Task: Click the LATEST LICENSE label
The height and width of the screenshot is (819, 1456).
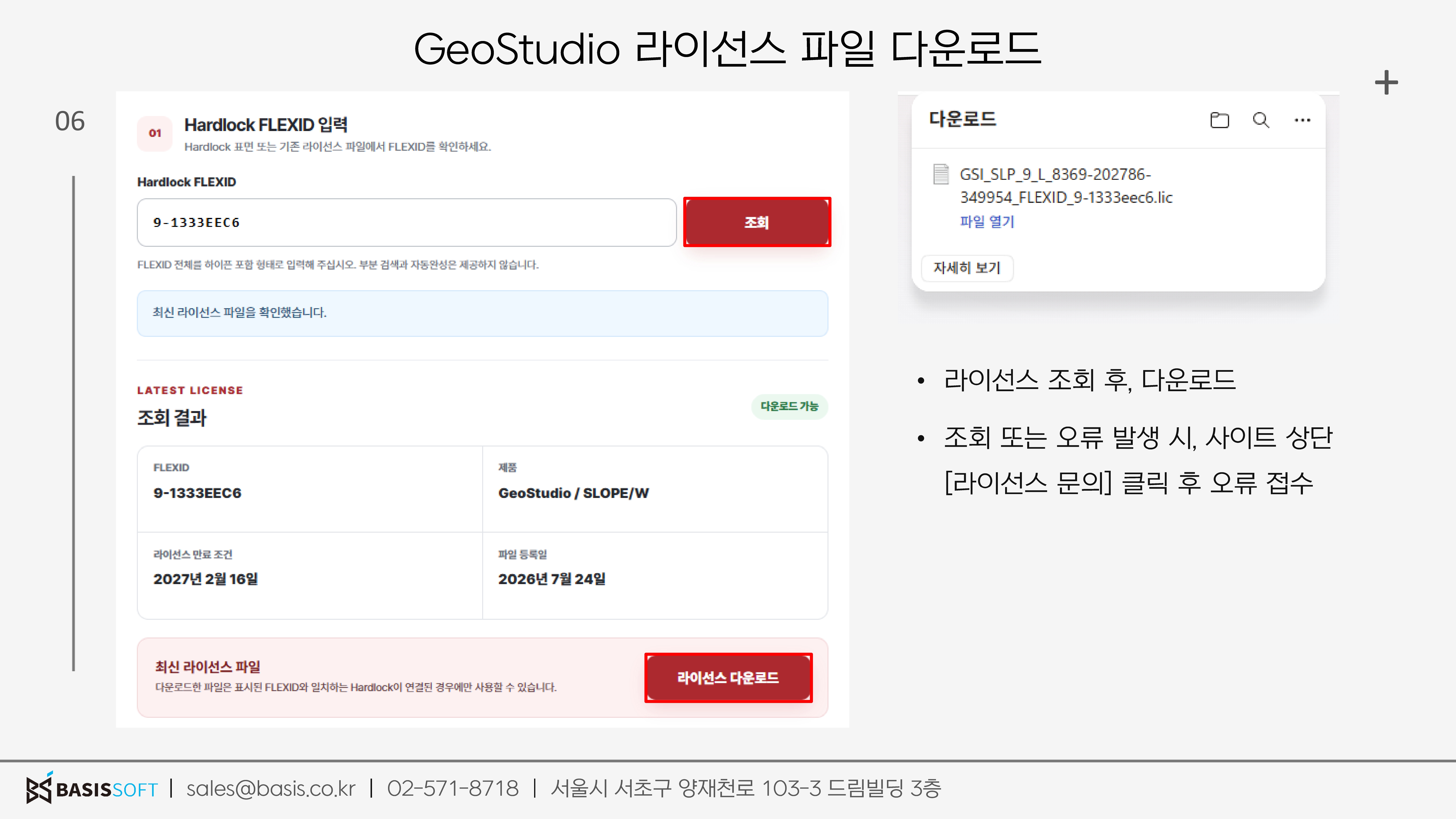Action: 190,390
